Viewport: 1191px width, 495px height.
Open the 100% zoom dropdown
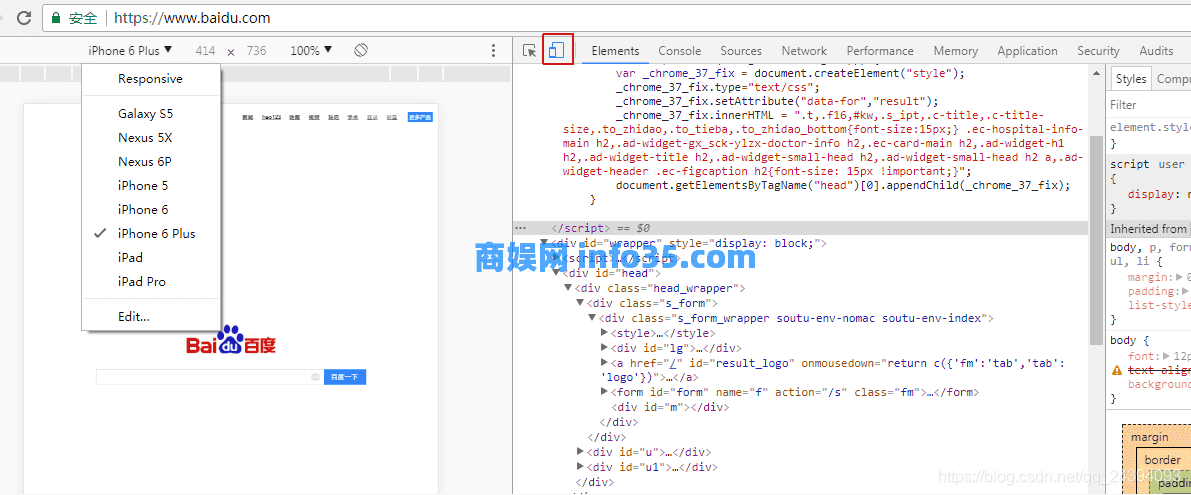[x=311, y=51]
